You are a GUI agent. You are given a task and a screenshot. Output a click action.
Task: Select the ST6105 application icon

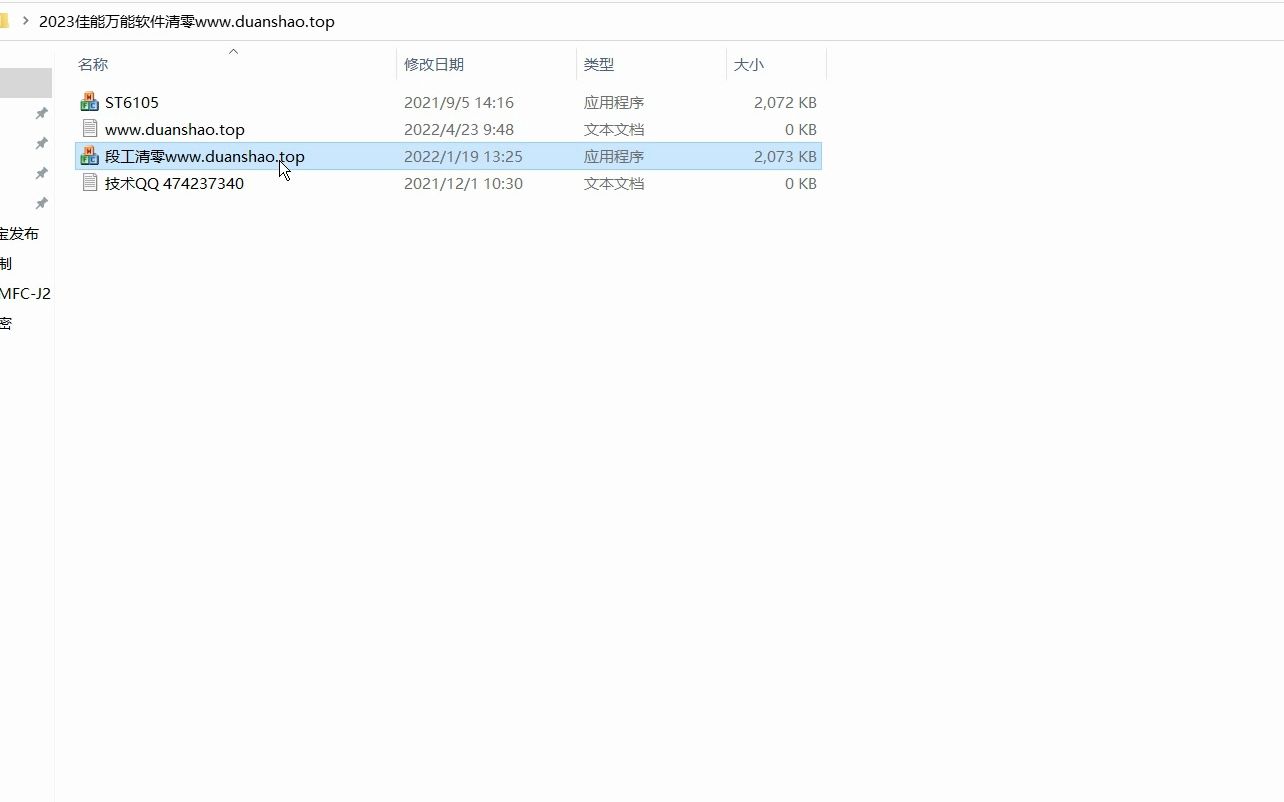coord(90,102)
